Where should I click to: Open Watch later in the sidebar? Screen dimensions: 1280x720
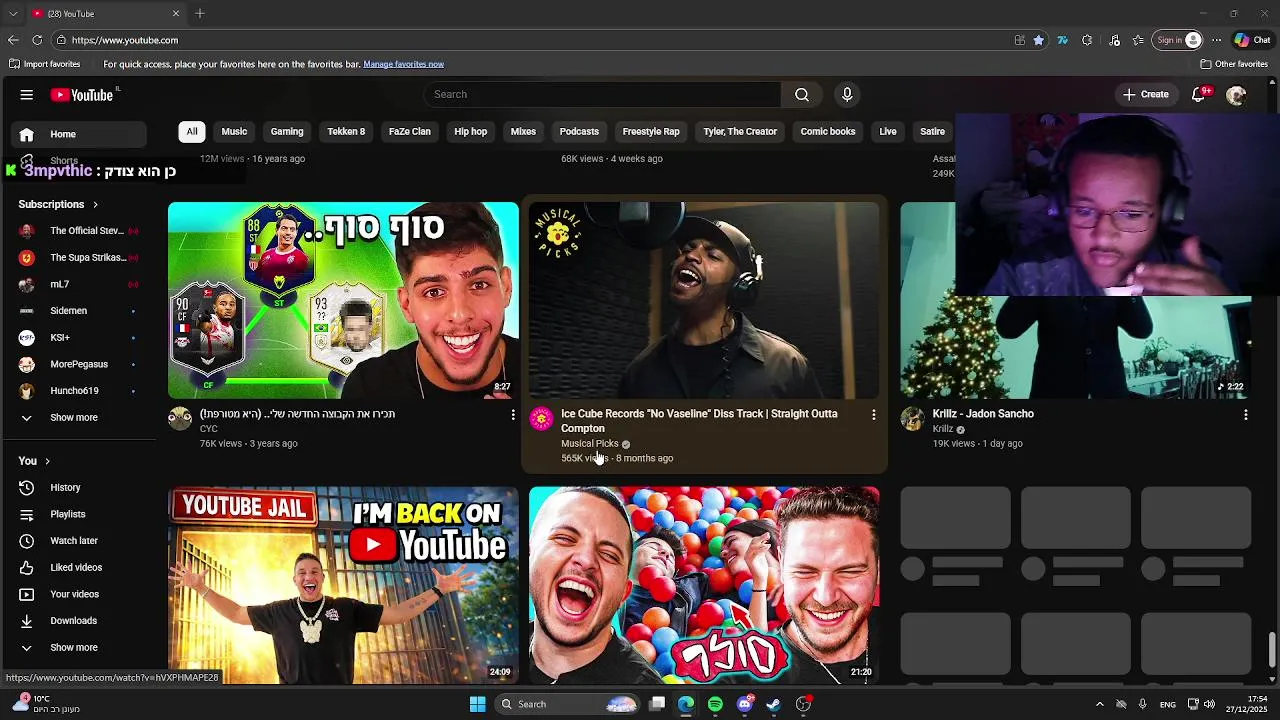tap(79, 541)
